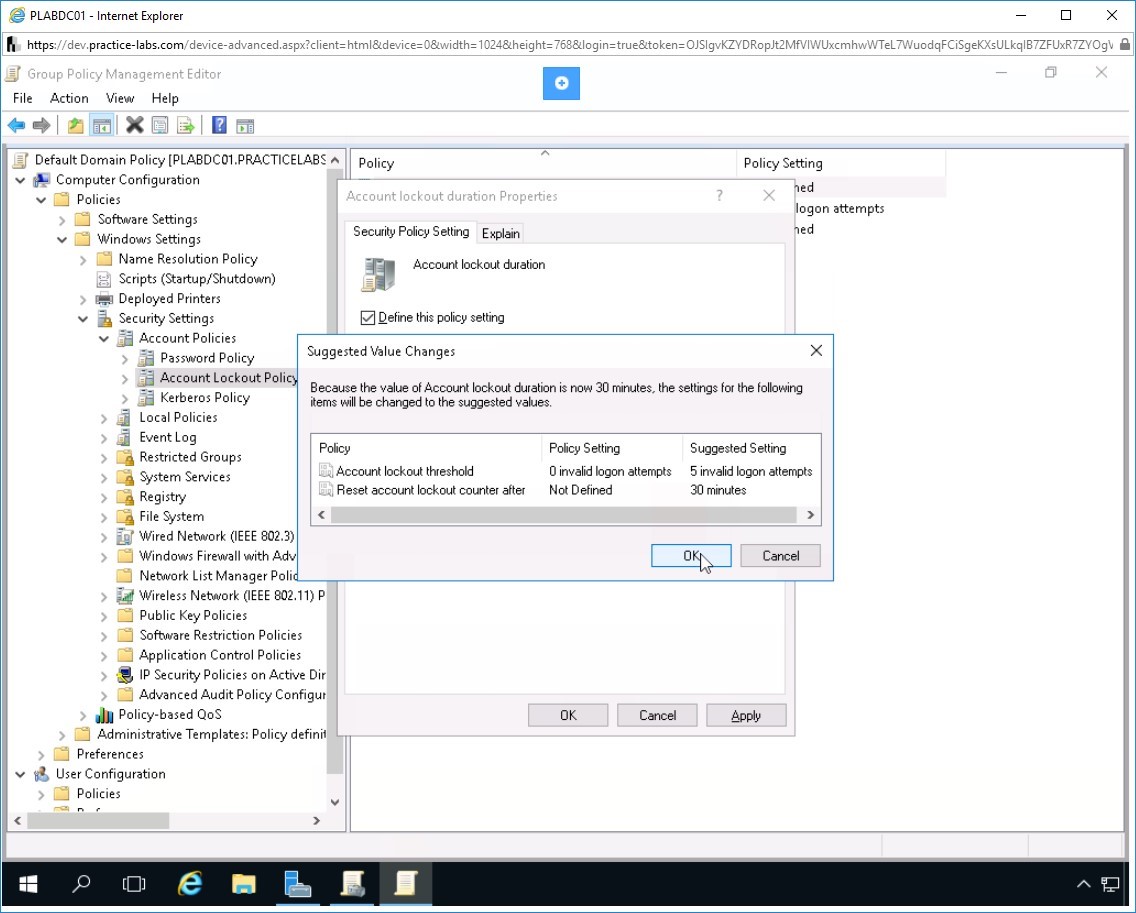This screenshot has height=913, width=1136.
Task: Click the Delete X toolbar icon
Action: [x=134, y=125]
